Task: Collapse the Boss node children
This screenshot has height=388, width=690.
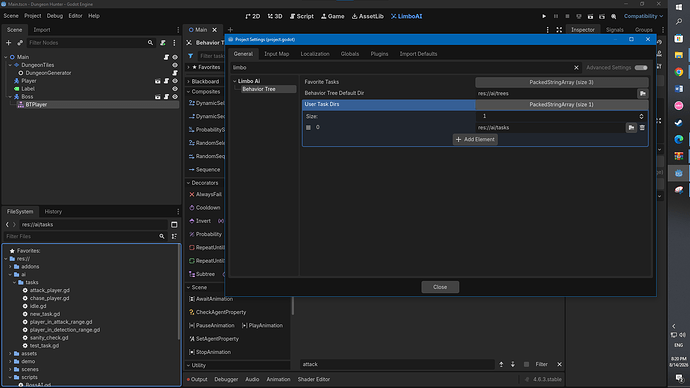Action: tap(10, 97)
